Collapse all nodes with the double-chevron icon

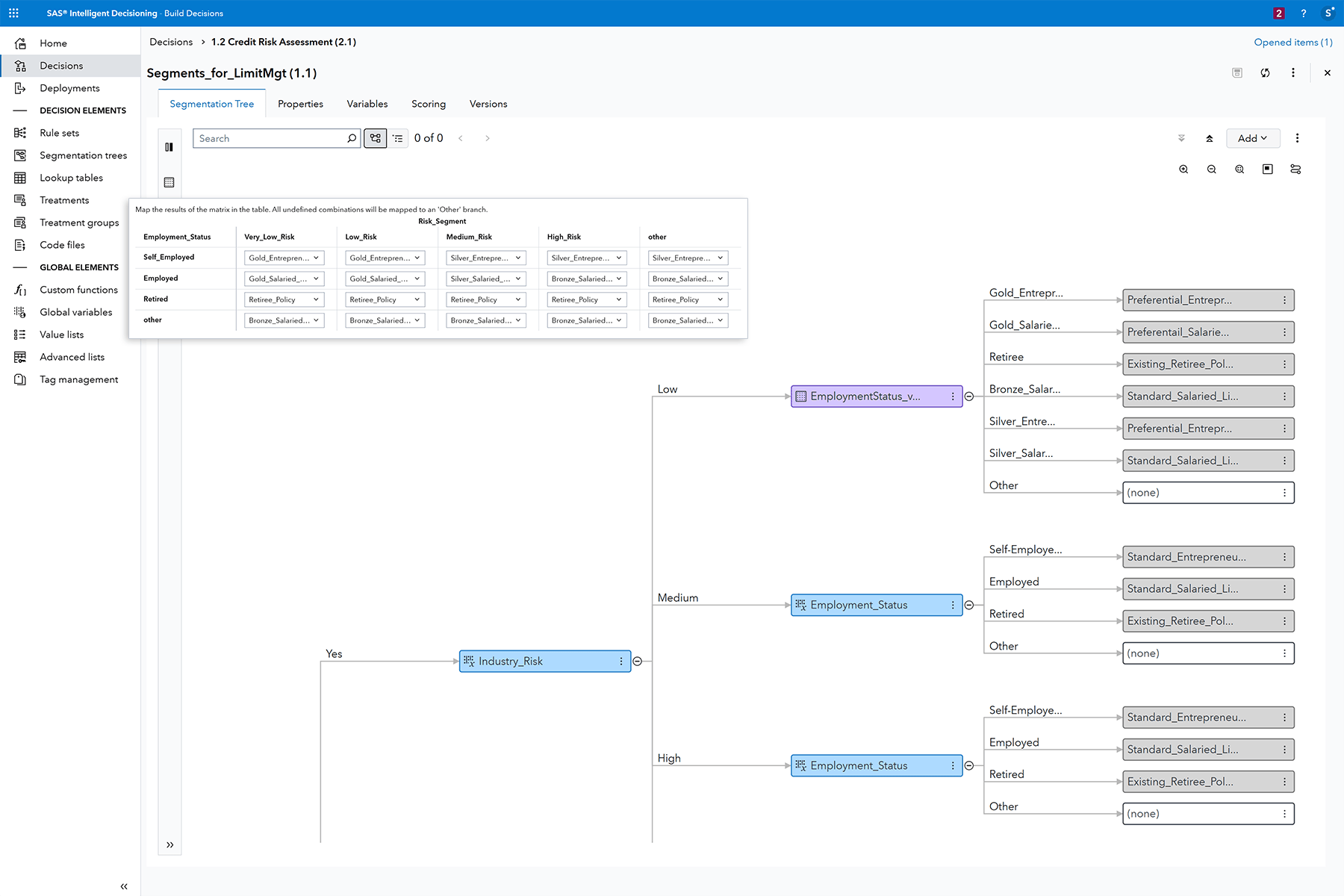coord(1180,138)
